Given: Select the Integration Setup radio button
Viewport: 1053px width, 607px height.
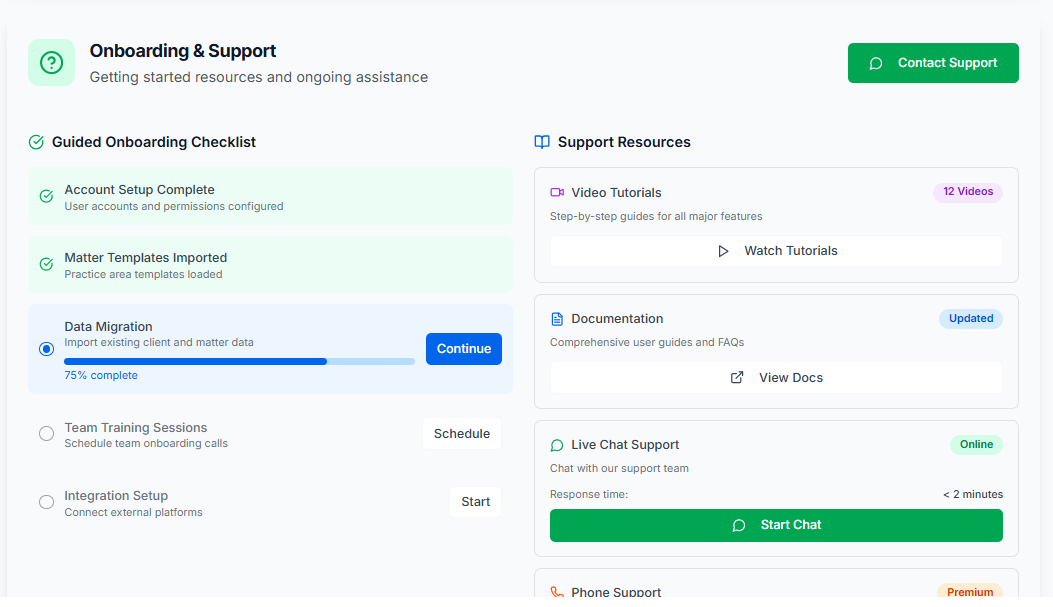Looking at the screenshot, I should click(x=46, y=502).
